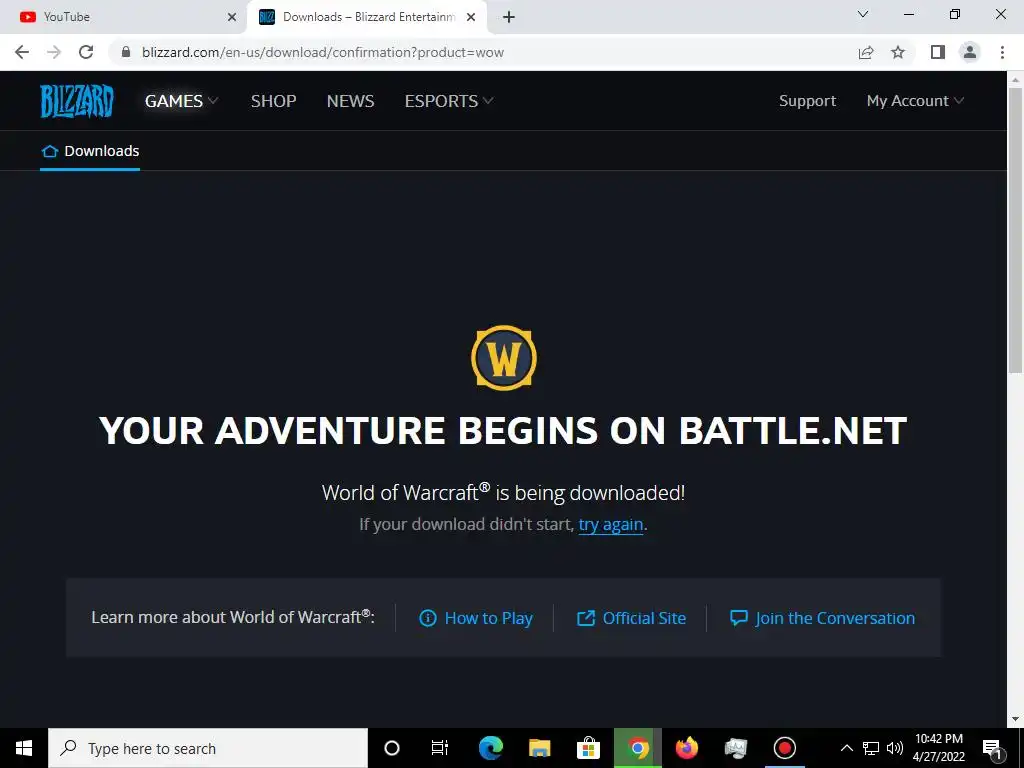The image size is (1024, 768).
Task: Click the browser forward arrow
Action: pyautogui.click(x=54, y=52)
